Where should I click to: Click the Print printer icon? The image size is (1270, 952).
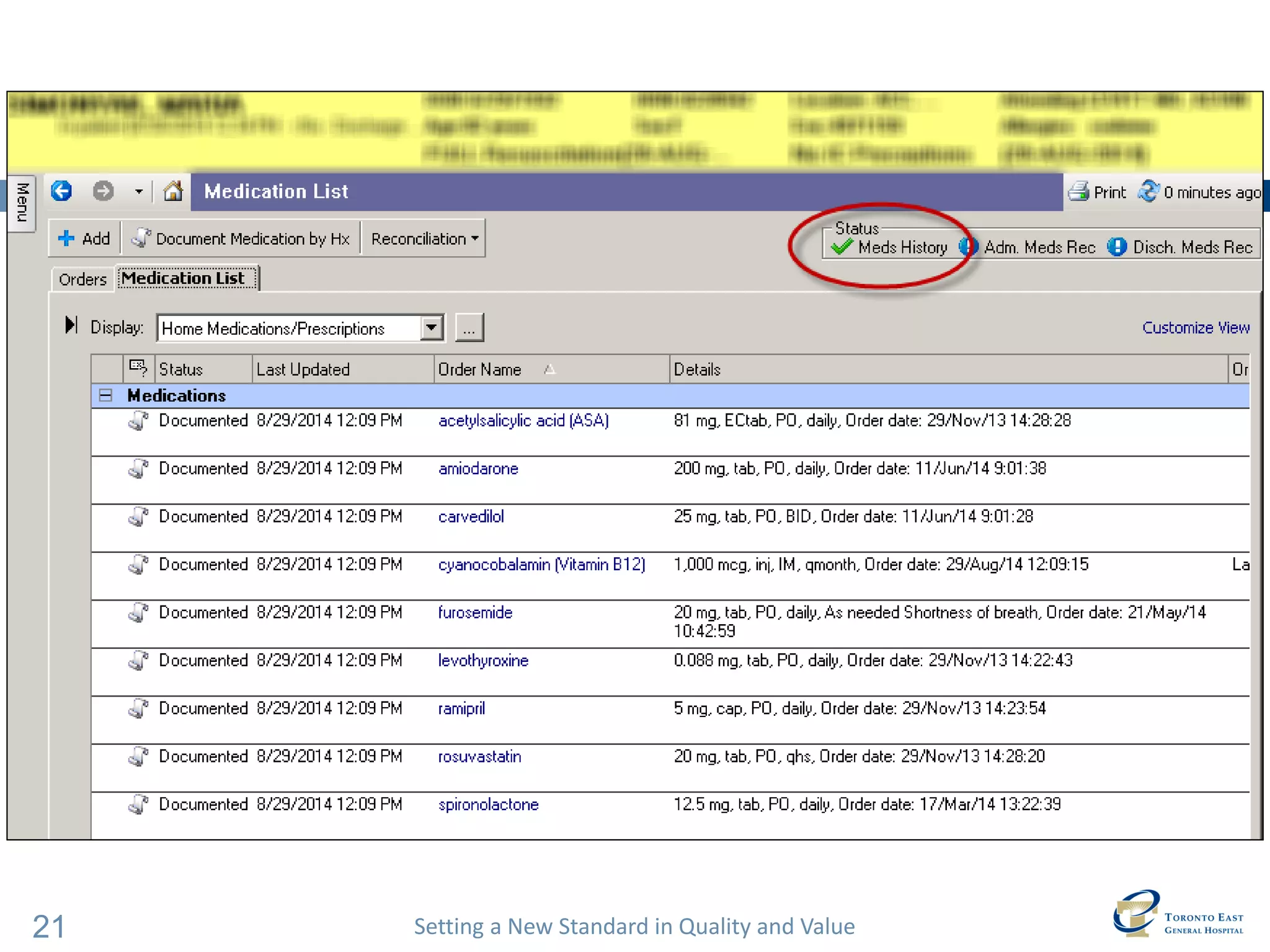pyautogui.click(x=1080, y=192)
